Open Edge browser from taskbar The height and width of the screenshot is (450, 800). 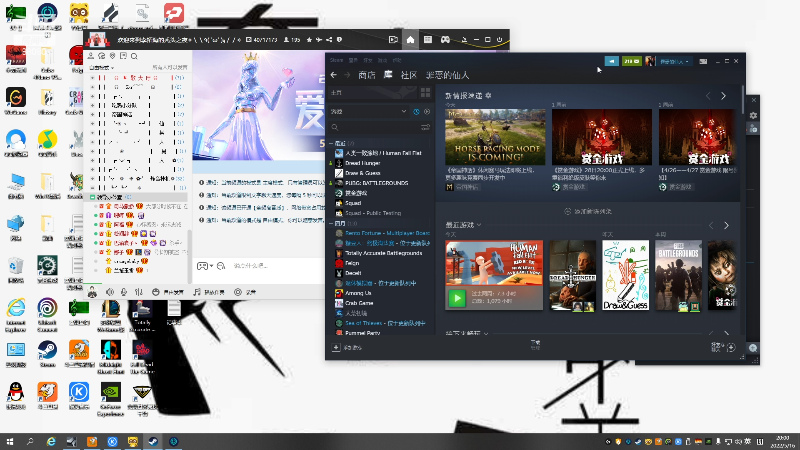click(x=51, y=442)
